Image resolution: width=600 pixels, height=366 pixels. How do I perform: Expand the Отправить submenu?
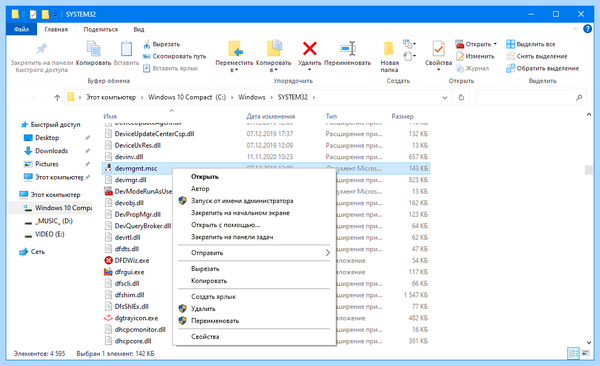tap(254, 253)
